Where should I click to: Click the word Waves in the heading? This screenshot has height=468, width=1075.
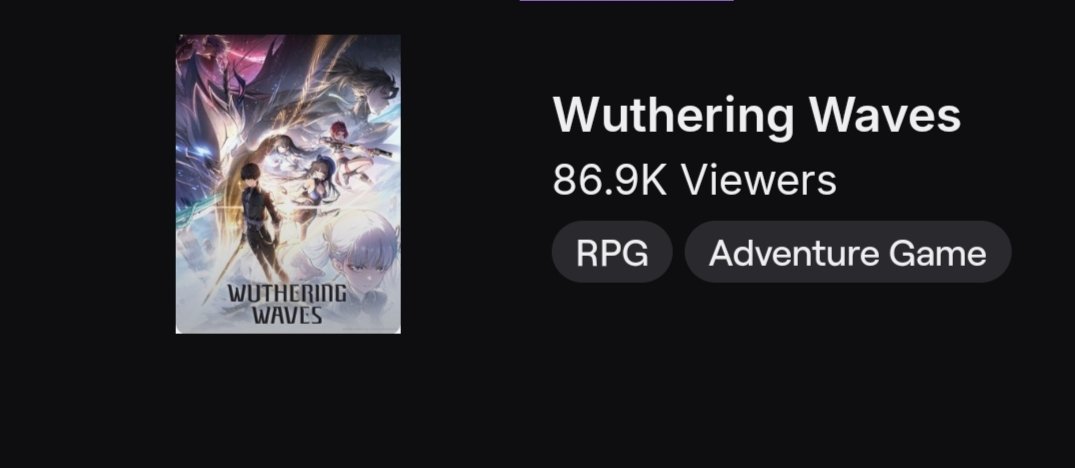pyautogui.click(x=884, y=115)
